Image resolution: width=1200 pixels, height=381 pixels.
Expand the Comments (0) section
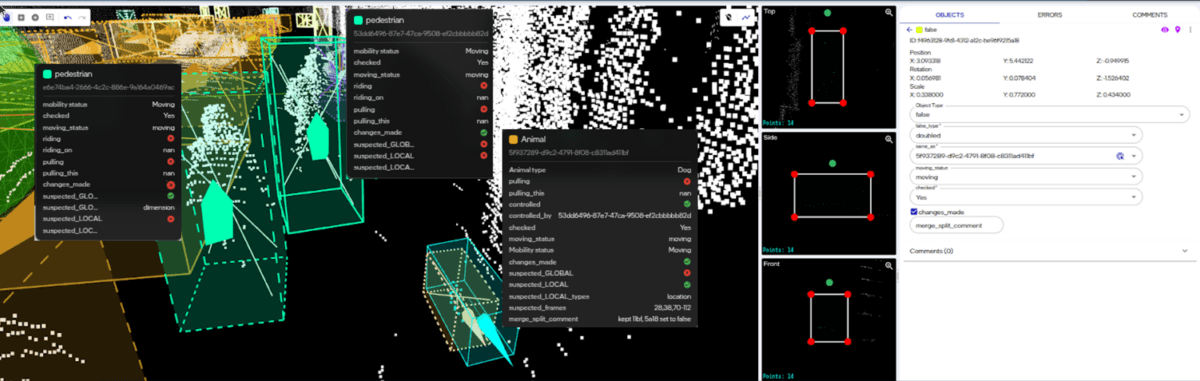[x=1049, y=250]
